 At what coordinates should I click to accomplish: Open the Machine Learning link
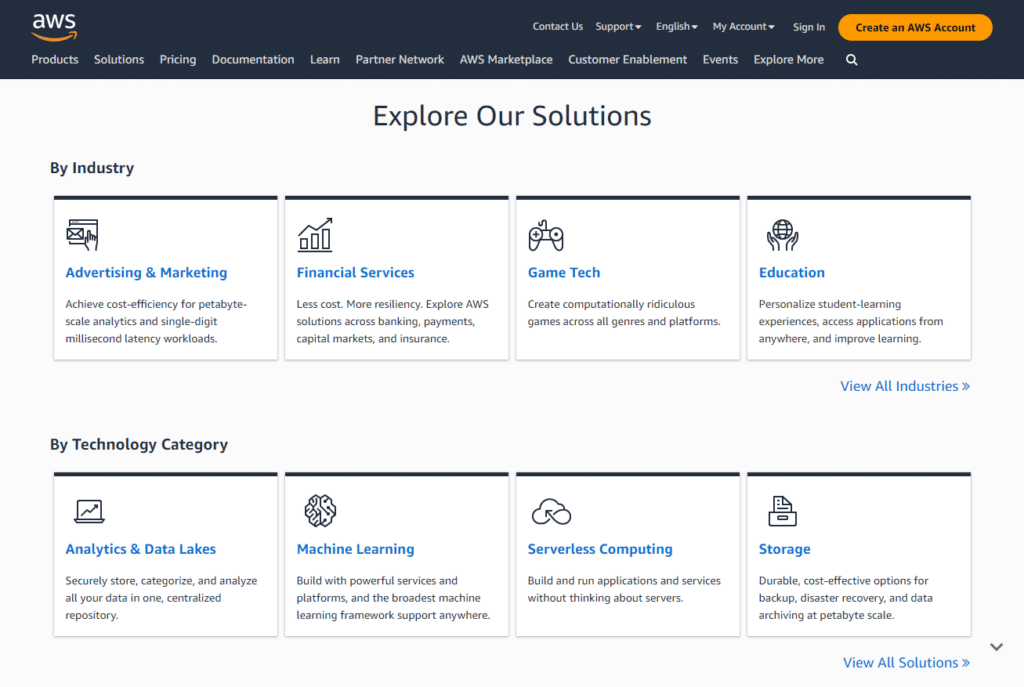pyautogui.click(x=355, y=549)
